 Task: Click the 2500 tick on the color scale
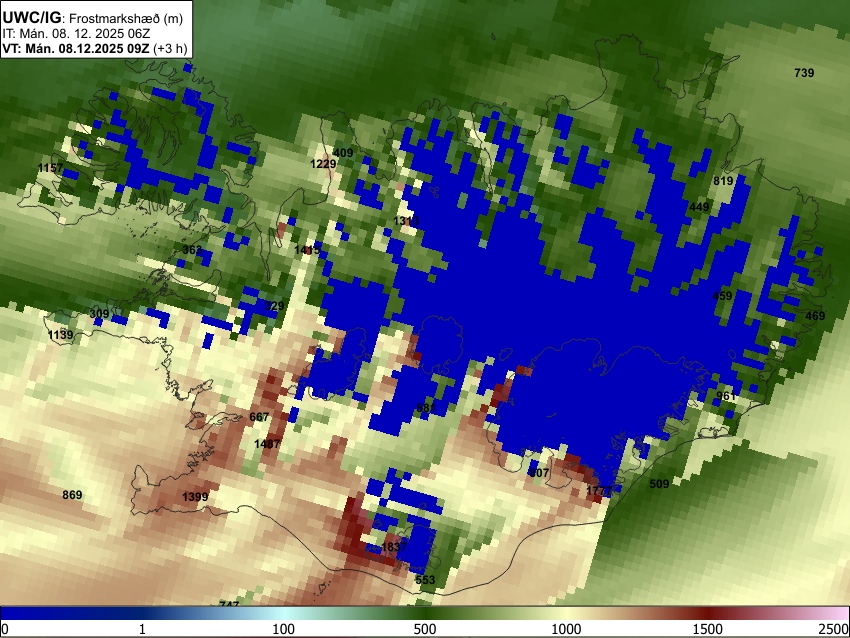[834, 629]
